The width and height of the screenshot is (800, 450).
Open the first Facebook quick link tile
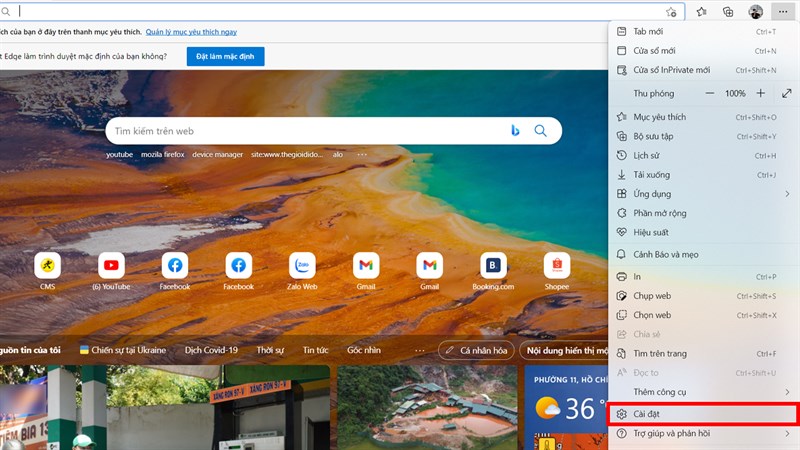[x=174, y=271]
